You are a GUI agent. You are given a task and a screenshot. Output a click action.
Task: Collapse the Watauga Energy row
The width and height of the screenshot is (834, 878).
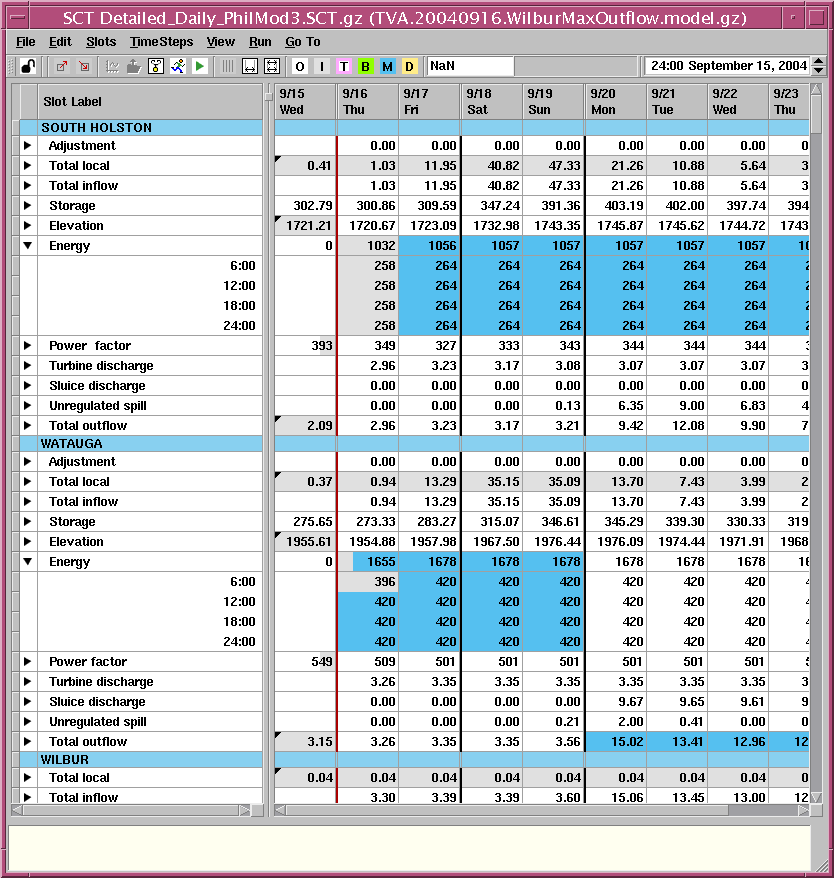click(x=27, y=561)
